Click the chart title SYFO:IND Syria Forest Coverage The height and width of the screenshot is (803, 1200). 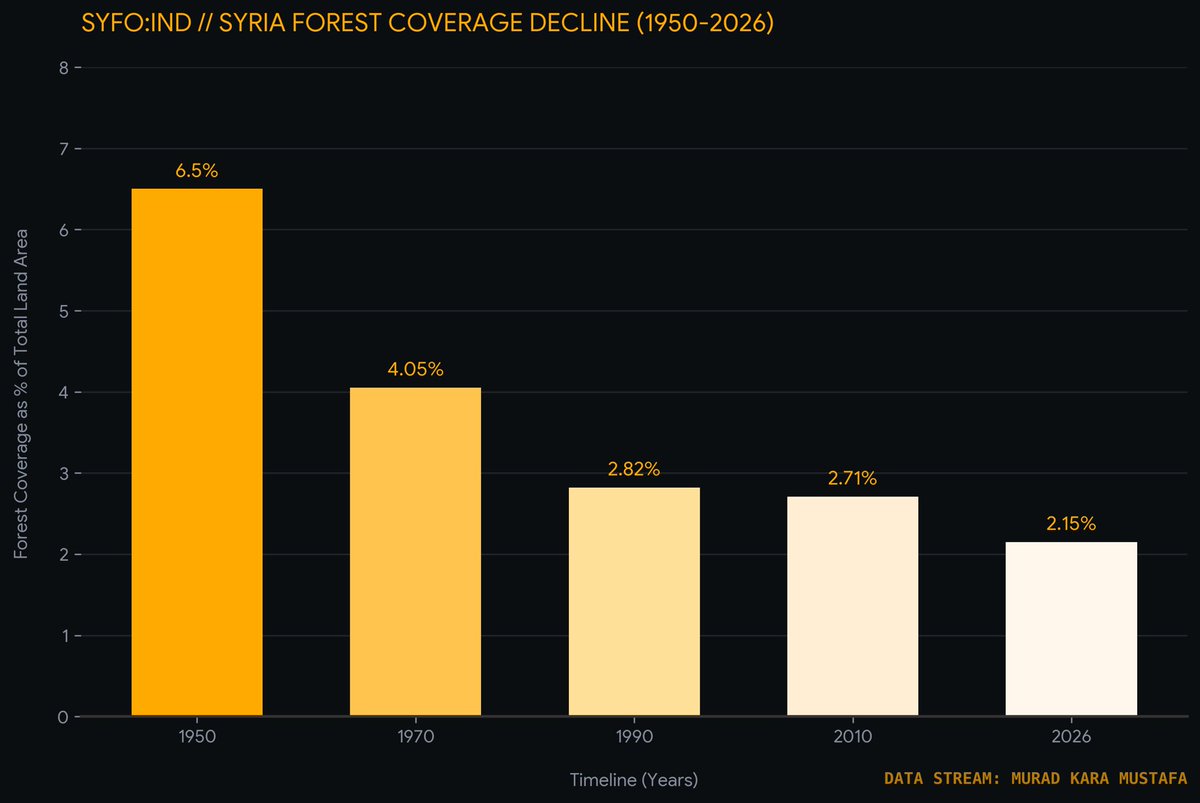pyautogui.click(x=428, y=23)
